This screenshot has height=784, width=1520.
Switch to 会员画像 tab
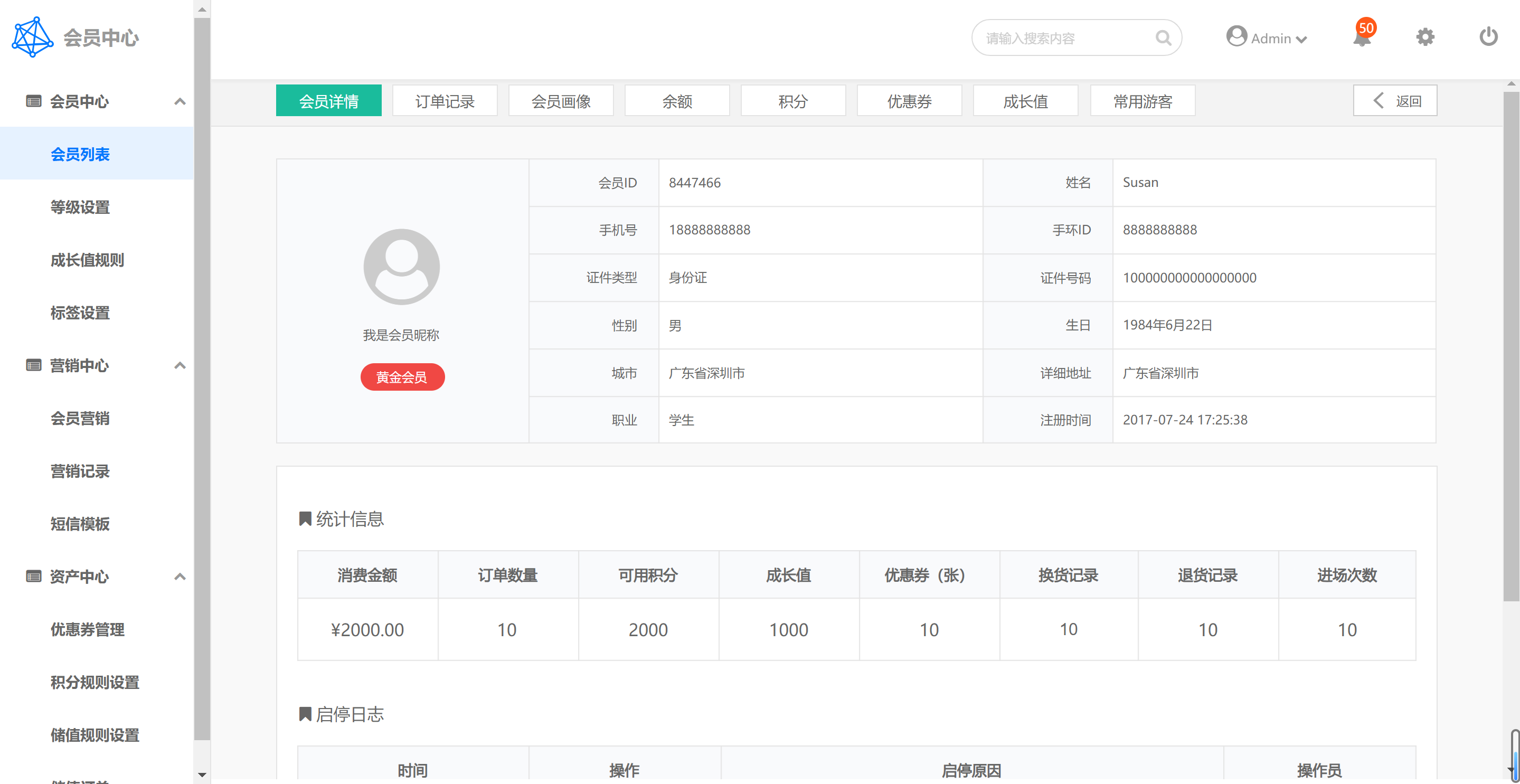point(561,101)
